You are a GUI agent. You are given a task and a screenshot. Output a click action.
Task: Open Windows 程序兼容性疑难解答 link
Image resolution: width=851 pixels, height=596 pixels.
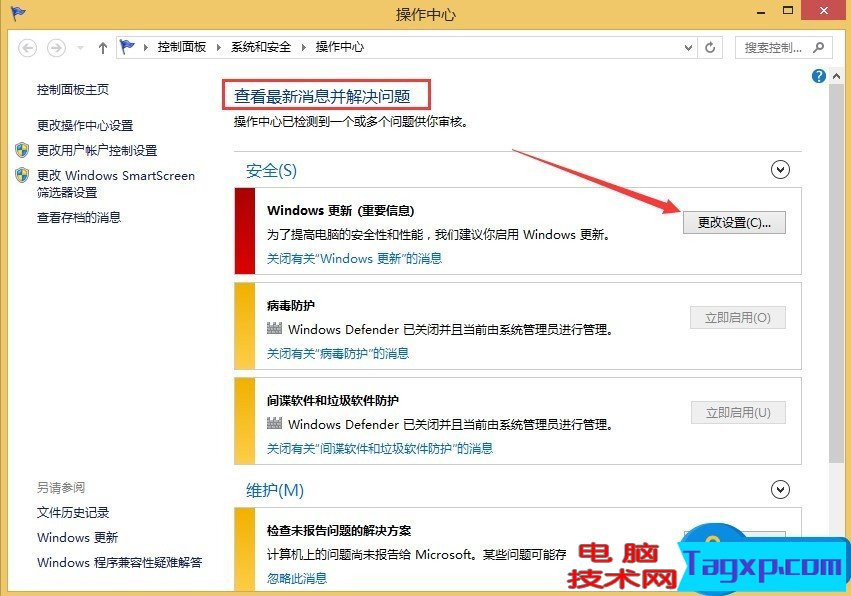[x=119, y=562]
